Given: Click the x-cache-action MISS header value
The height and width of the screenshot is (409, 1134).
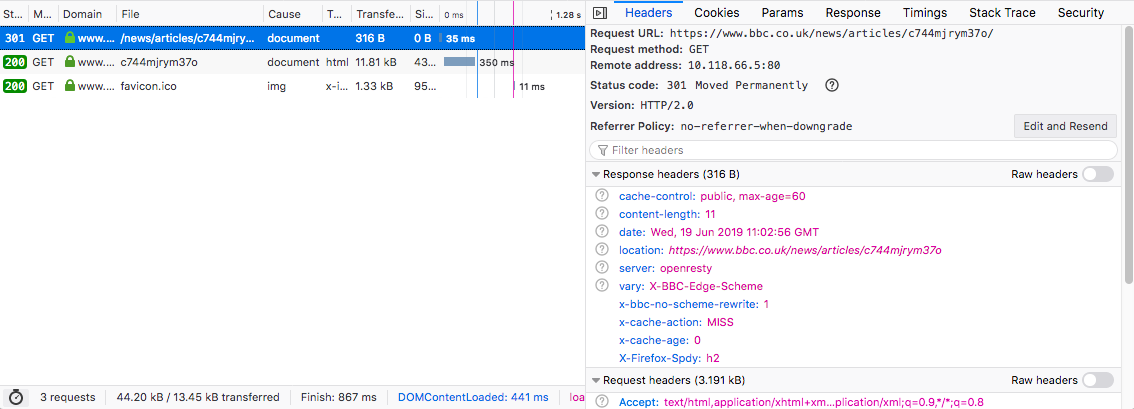Looking at the screenshot, I should click(720, 322).
